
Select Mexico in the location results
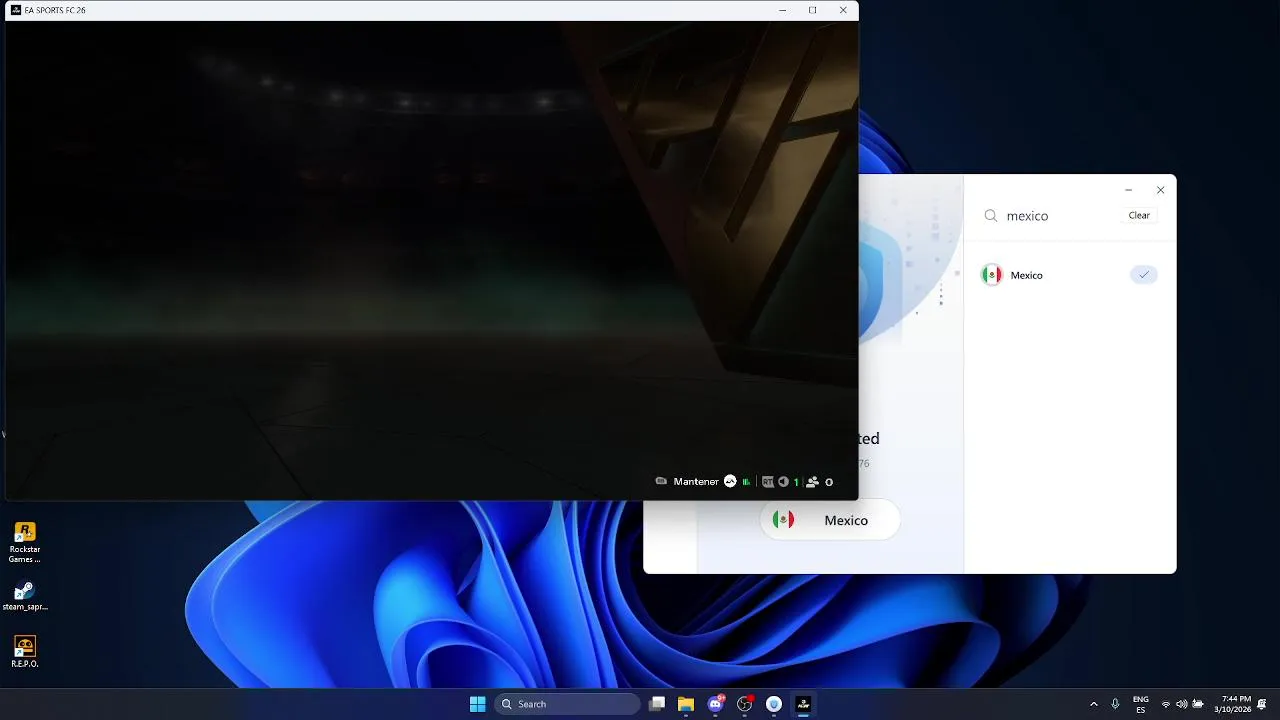[x=1070, y=275]
